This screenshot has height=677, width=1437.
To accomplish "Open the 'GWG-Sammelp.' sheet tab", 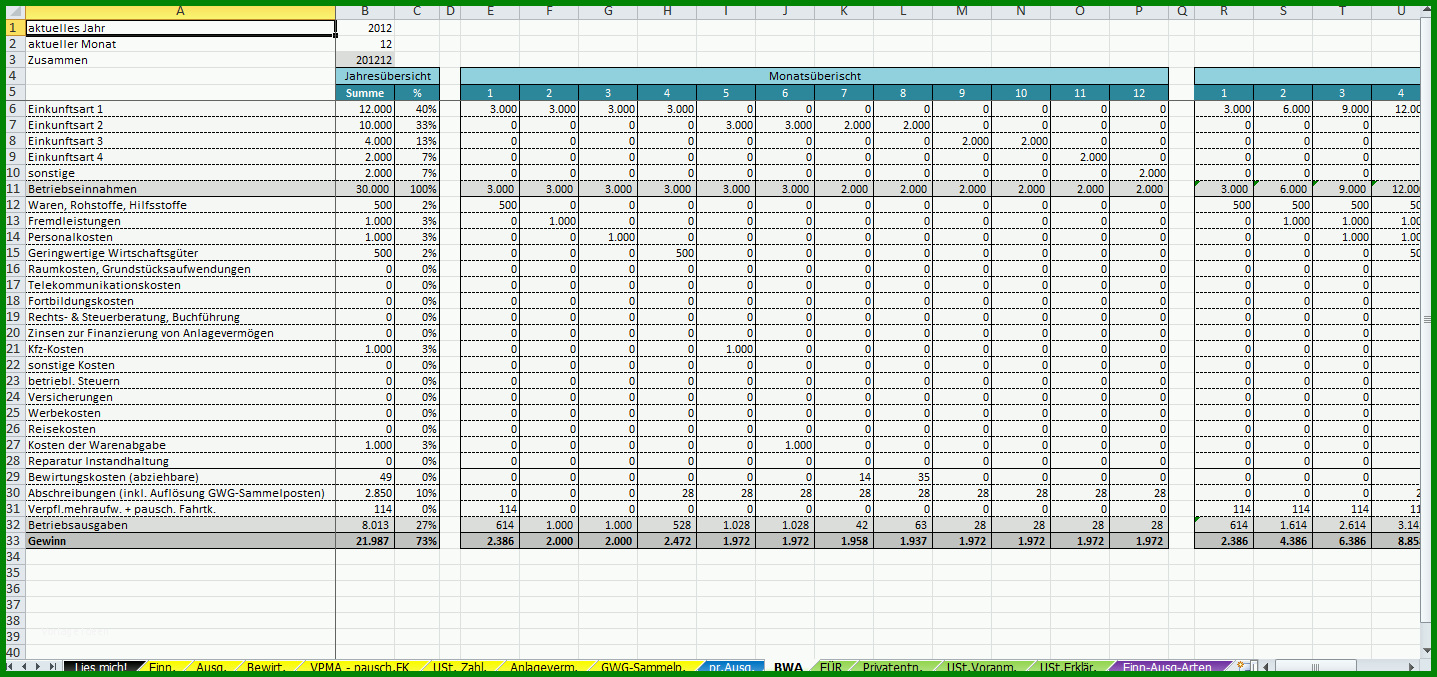I will click(642, 667).
